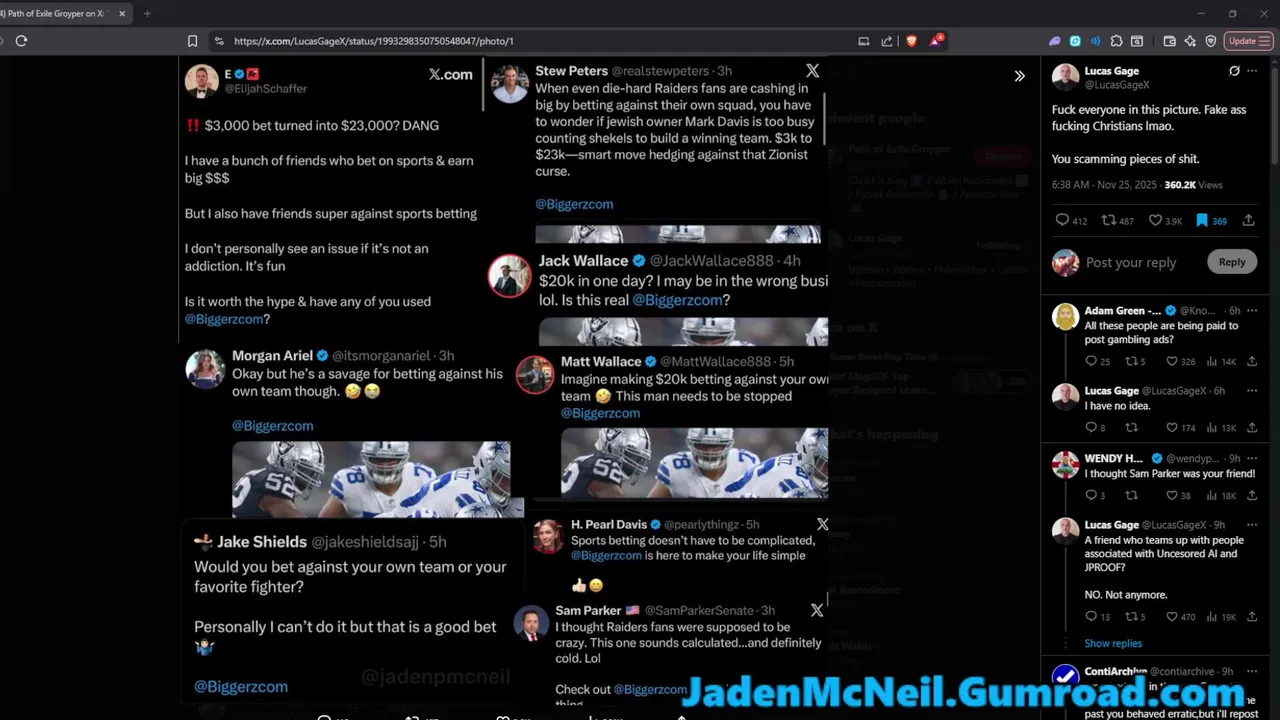Open more options on WENDY H reply
This screenshot has height=720, width=1280.
(x=1251, y=458)
